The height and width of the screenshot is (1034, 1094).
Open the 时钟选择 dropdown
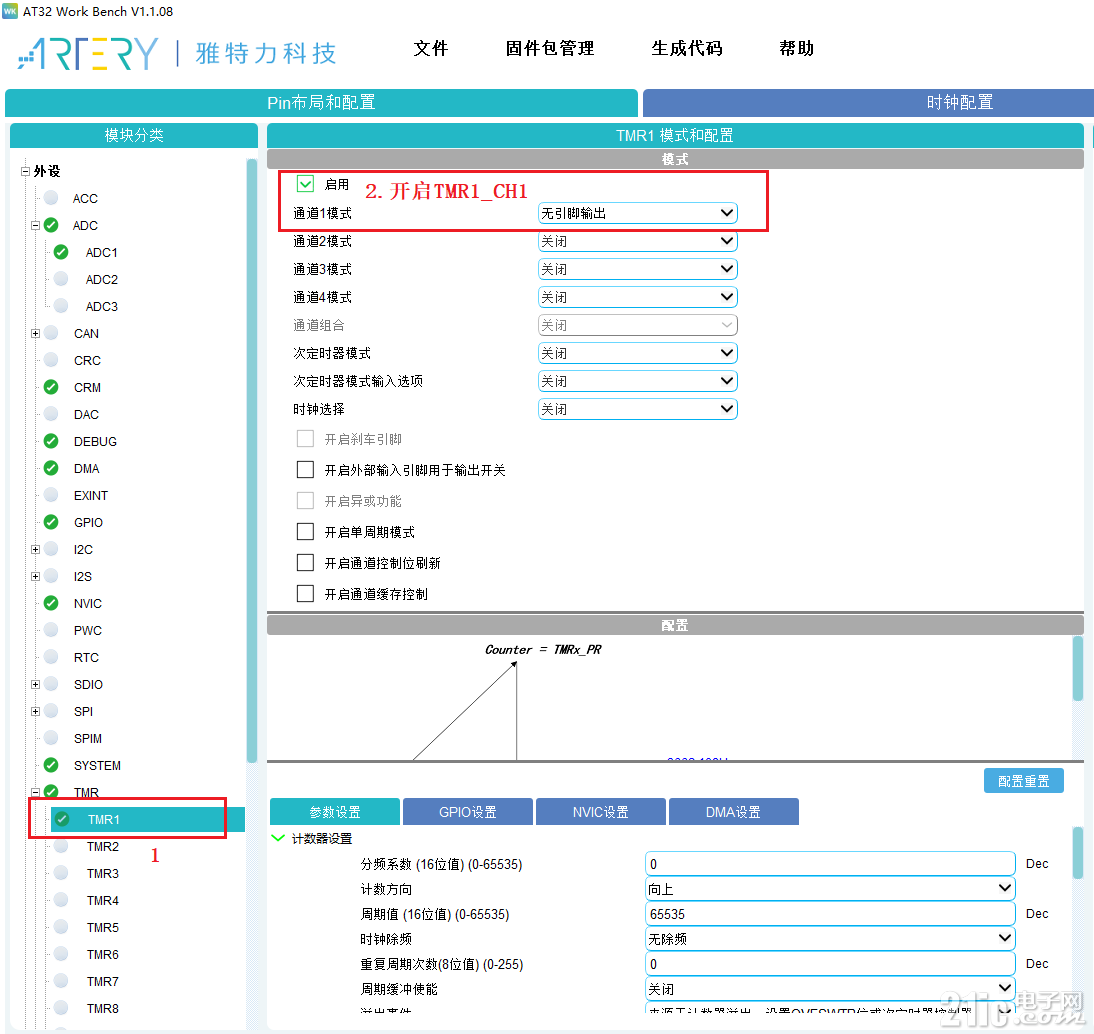pyautogui.click(x=638, y=409)
